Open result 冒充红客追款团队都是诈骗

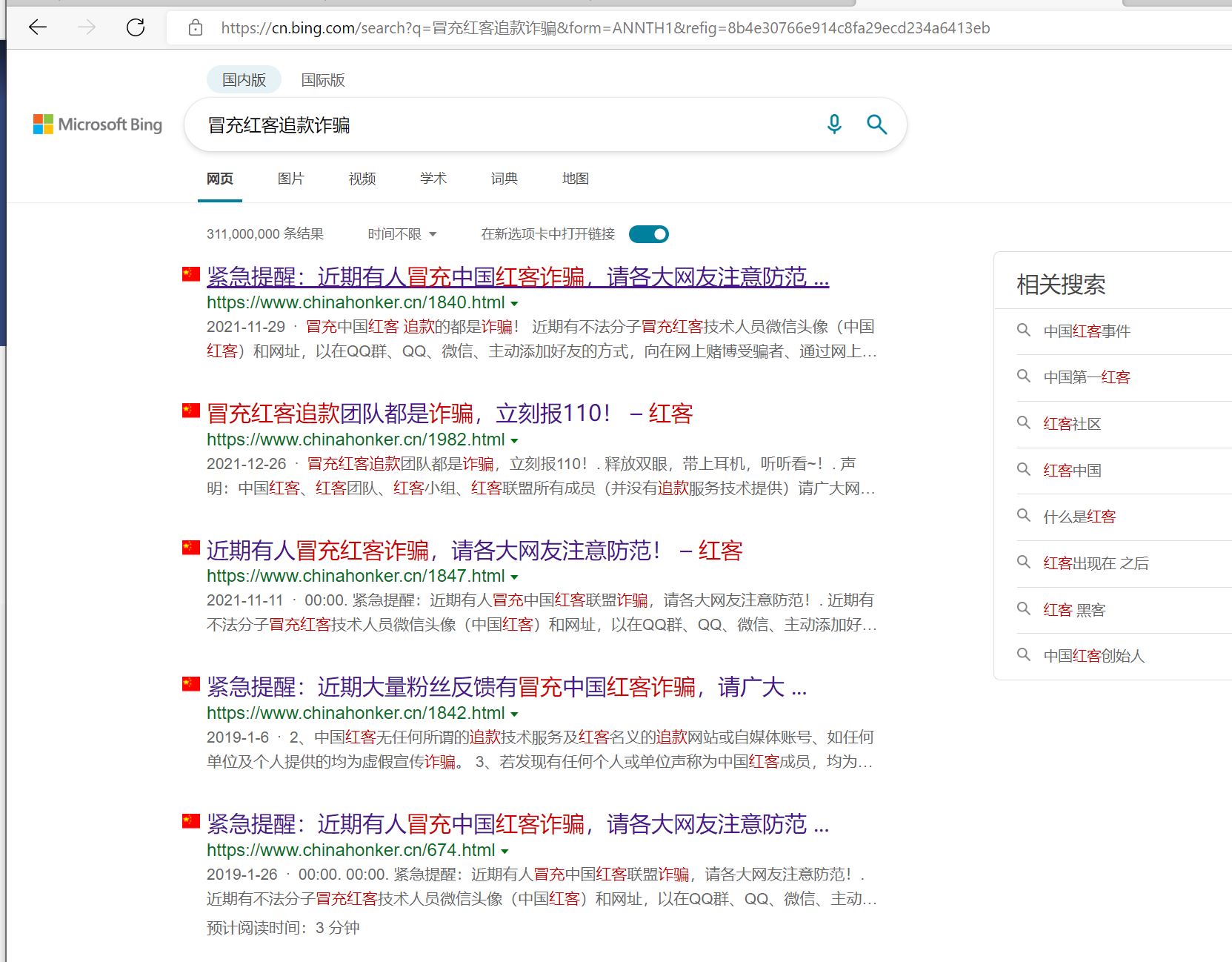pyautogui.click(x=407, y=414)
